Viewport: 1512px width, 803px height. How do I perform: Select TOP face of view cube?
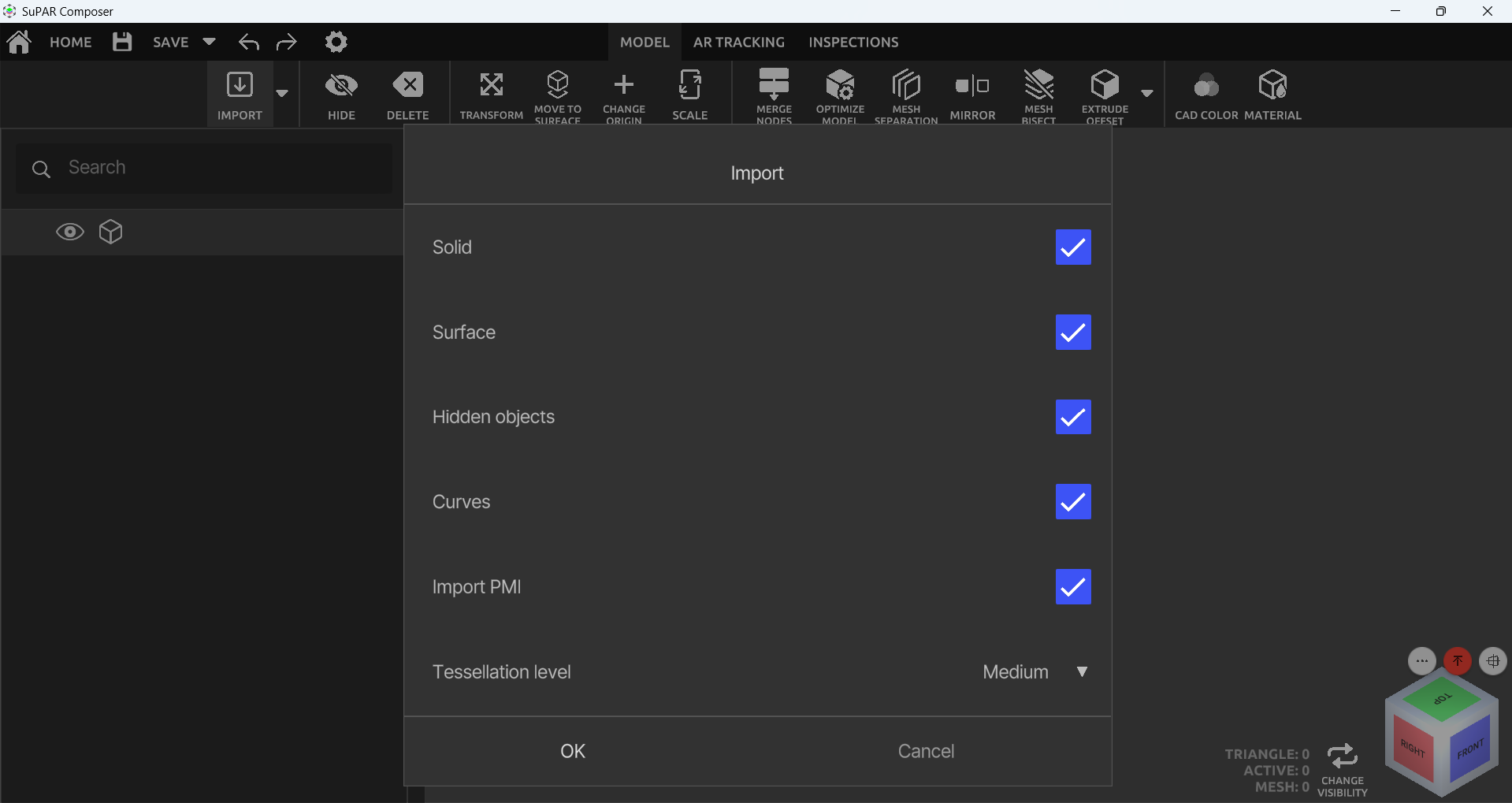[1442, 697]
